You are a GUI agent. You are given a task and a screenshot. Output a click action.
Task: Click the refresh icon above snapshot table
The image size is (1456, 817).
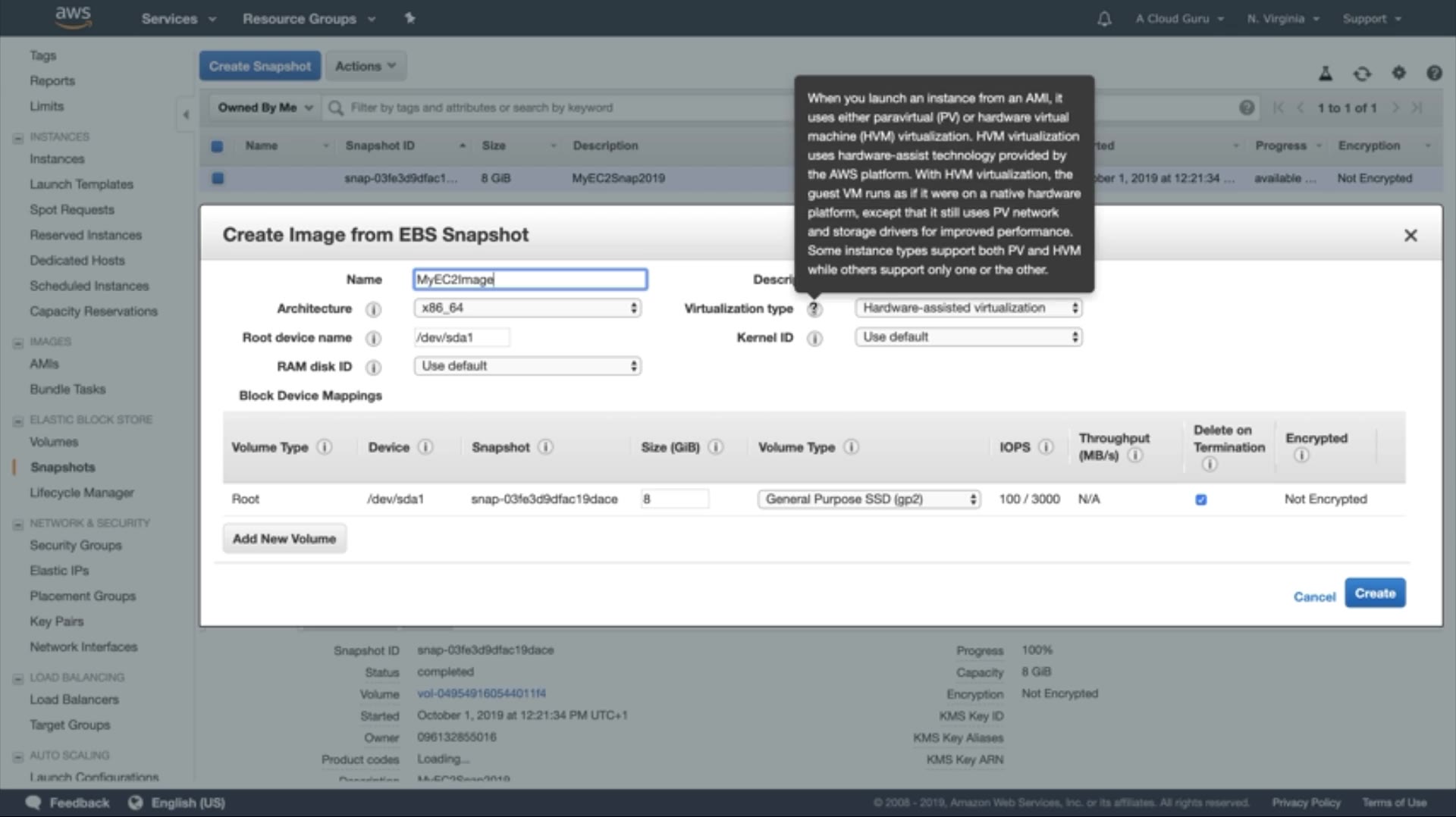(1362, 74)
